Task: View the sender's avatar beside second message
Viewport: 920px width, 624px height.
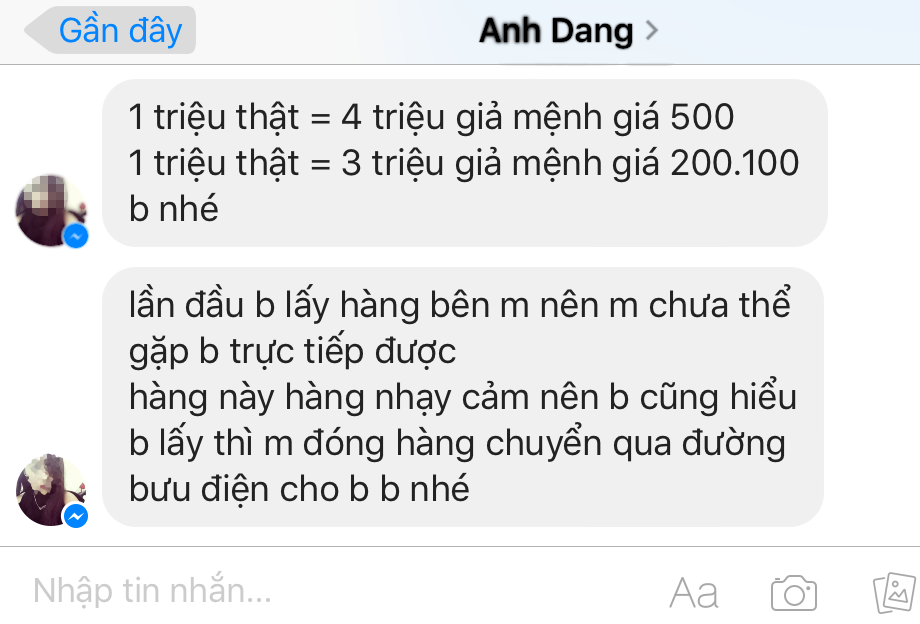Action: tap(50, 490)
